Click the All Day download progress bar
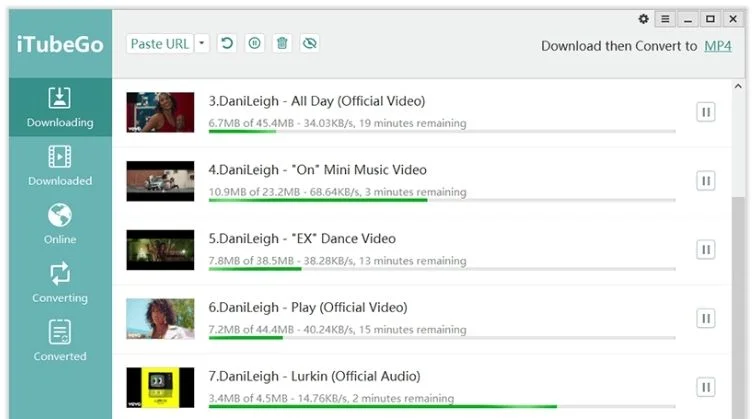This screenshot has width=754, height=419. click(442, 131)
